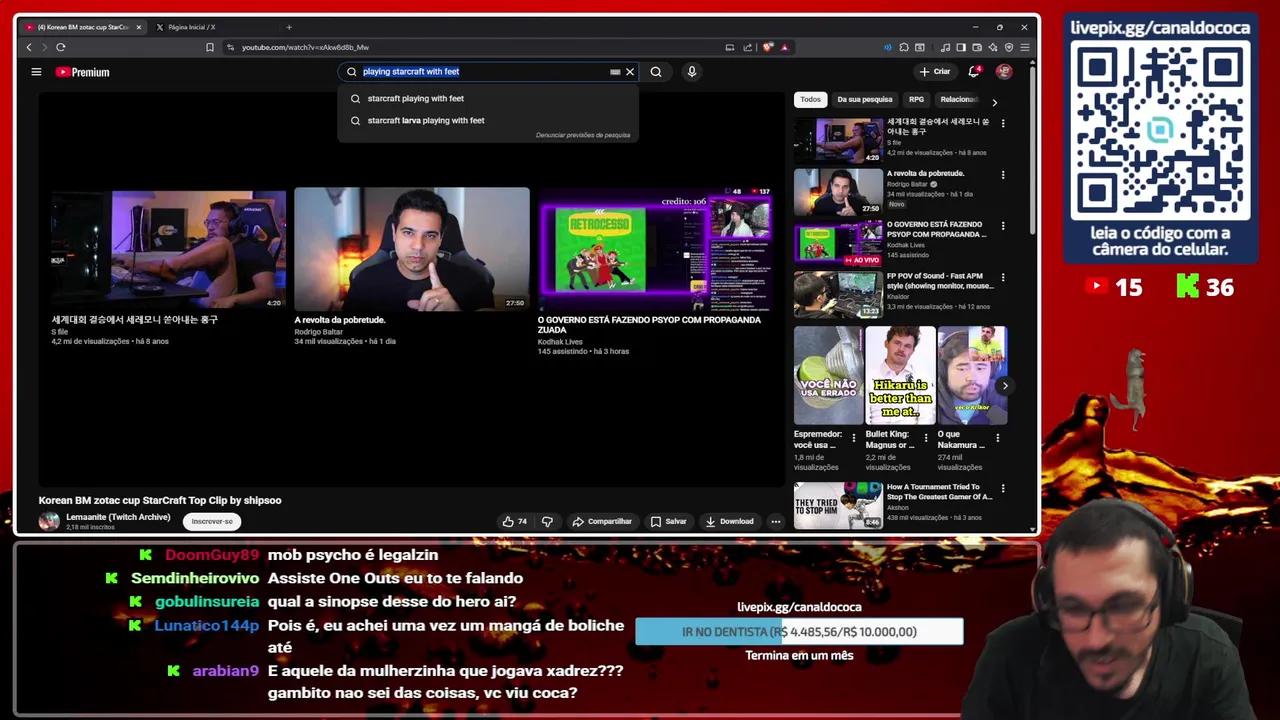Screen dimensions: 1280x720
Task: Open endscreen thumbnail 'A revolta da pobretude.'
Action: tap(412, 249)
